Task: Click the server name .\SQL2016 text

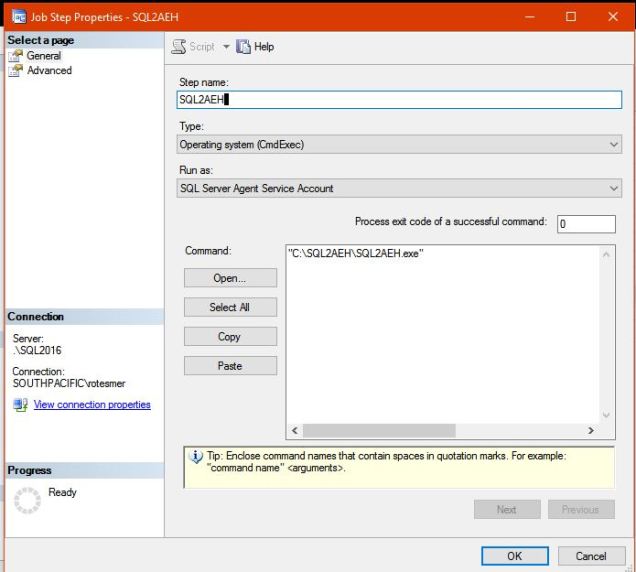Action: [37, 350]
